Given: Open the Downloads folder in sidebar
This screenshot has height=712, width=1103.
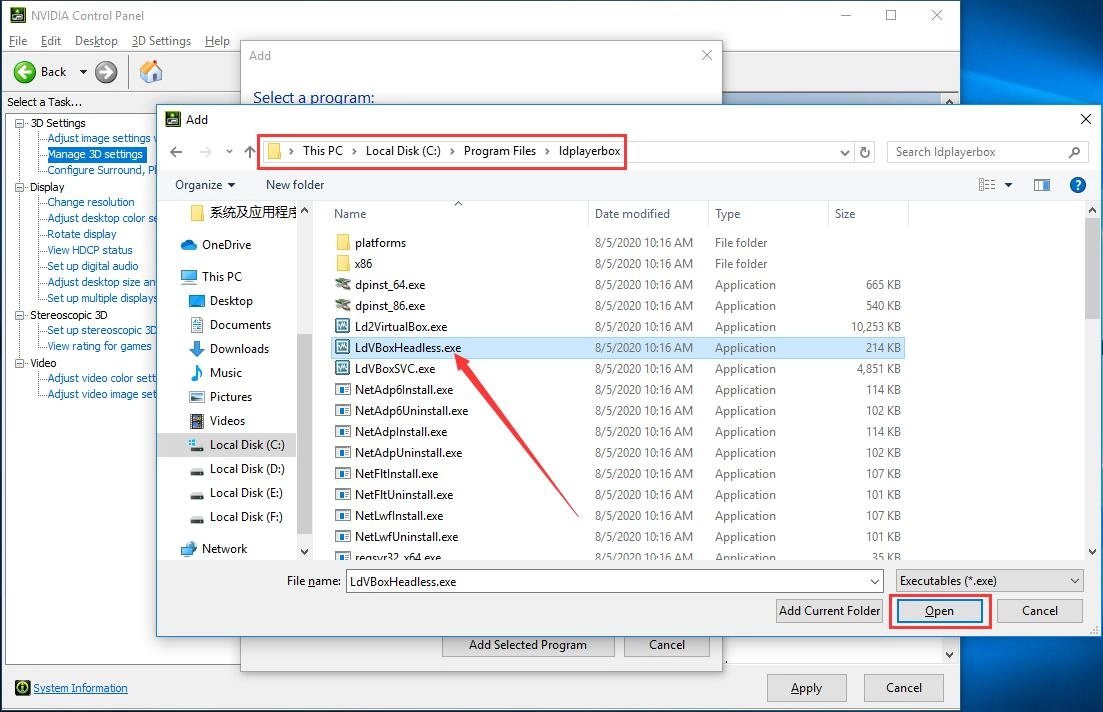Looking at the screenshot, I should (x=238, y=348).
